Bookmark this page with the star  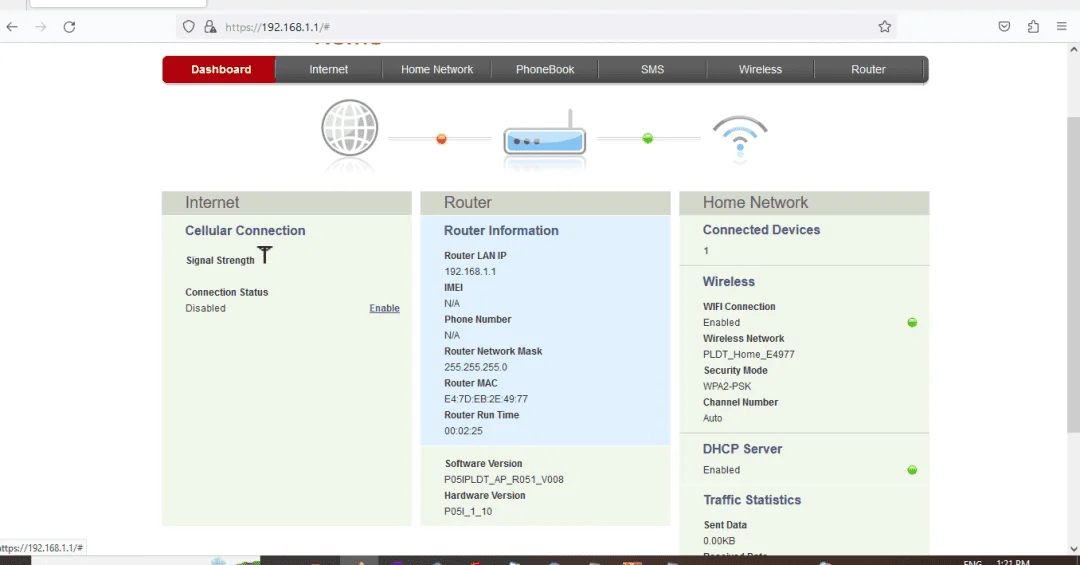tap(884, 27)
